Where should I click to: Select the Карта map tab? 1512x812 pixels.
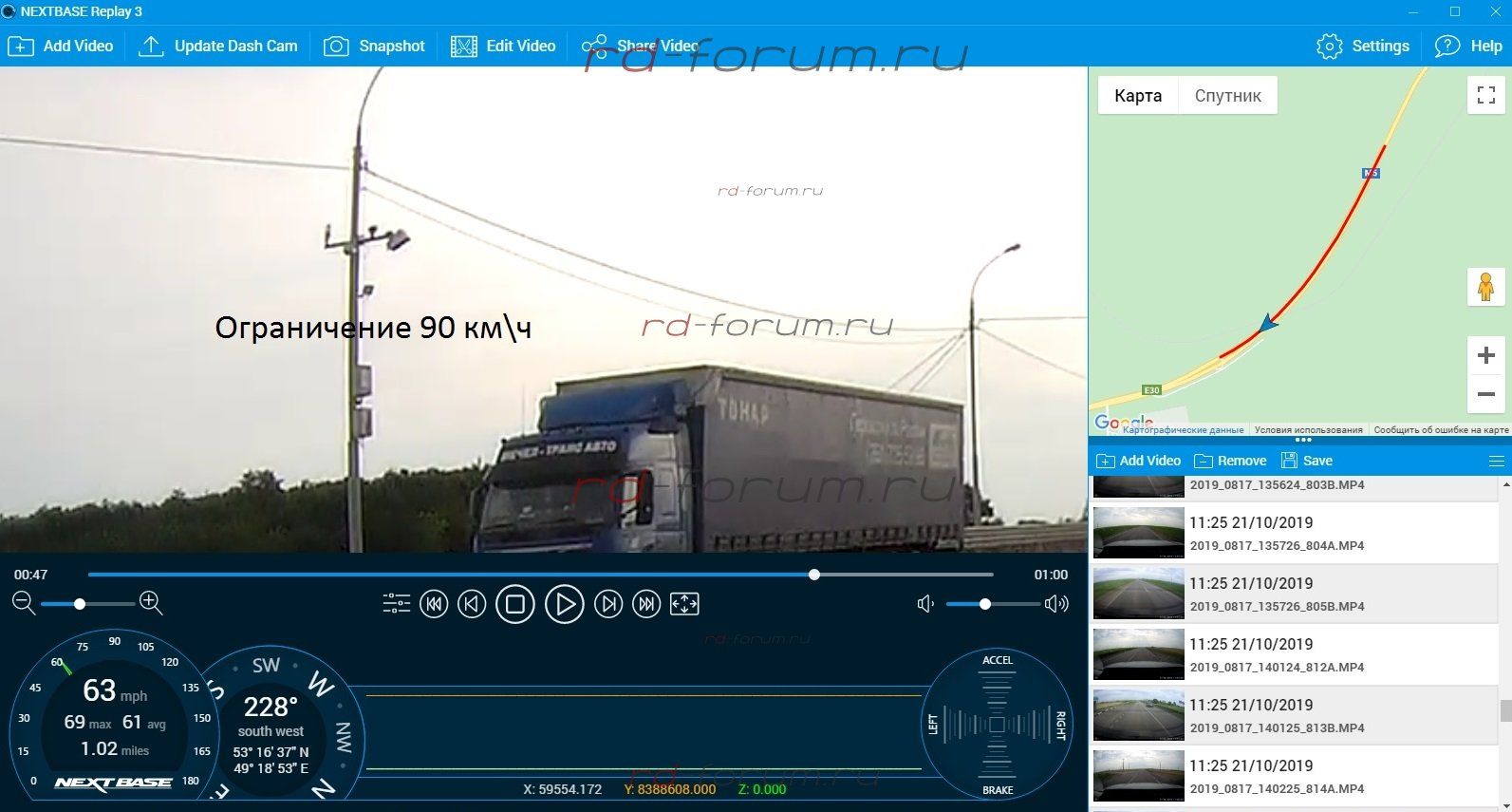1138,96
